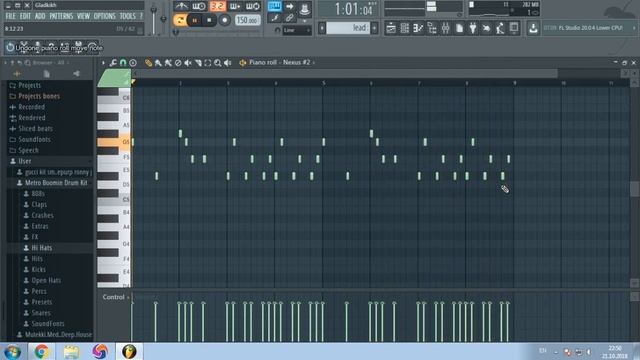Screen dimensions: 640x360
Task: Select the Paint brush tool in piano roll
Action: click(158, 62)
